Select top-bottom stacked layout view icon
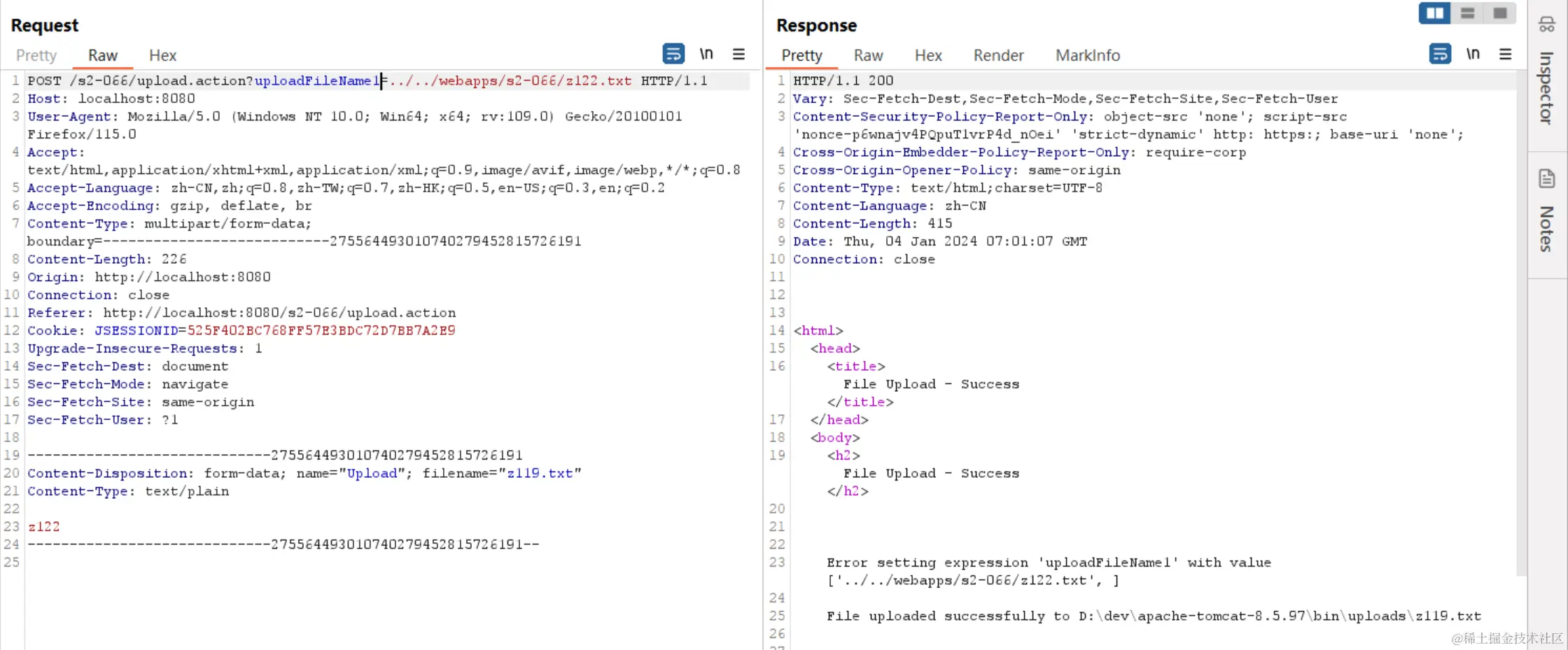This screenshot has width=1568, height=650. point(1467,13)
